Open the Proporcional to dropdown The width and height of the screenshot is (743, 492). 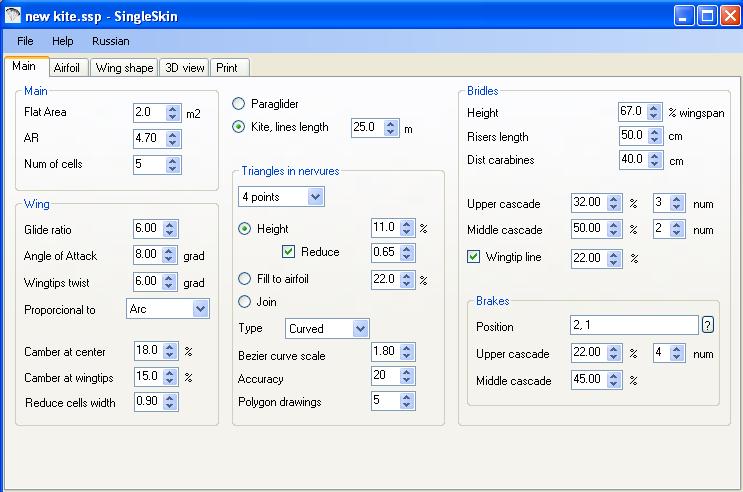(201, 310)
